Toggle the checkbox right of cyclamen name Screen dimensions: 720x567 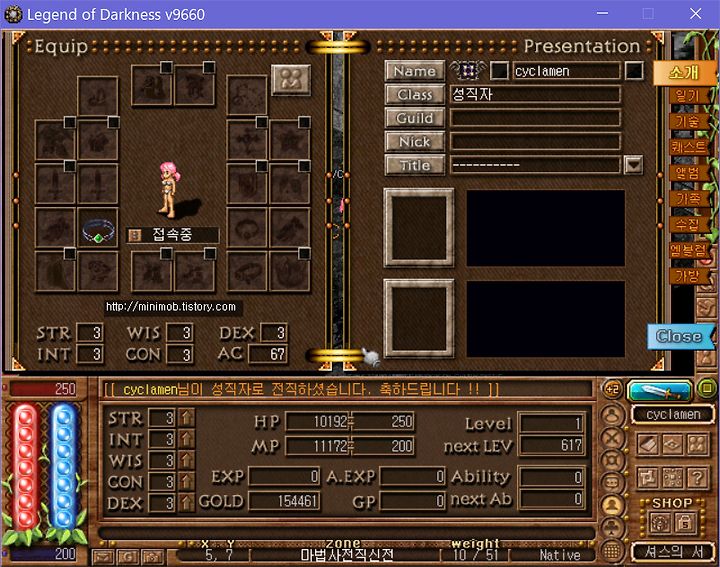tap(634, 71)
